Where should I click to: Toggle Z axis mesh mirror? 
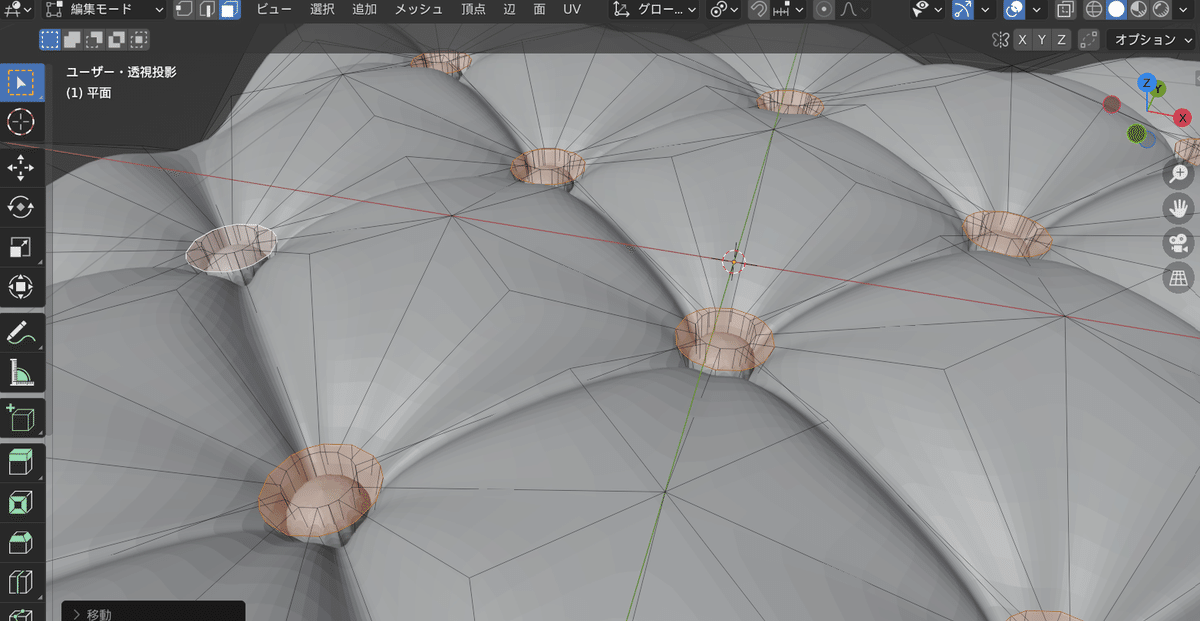(x=1062, y=40)
